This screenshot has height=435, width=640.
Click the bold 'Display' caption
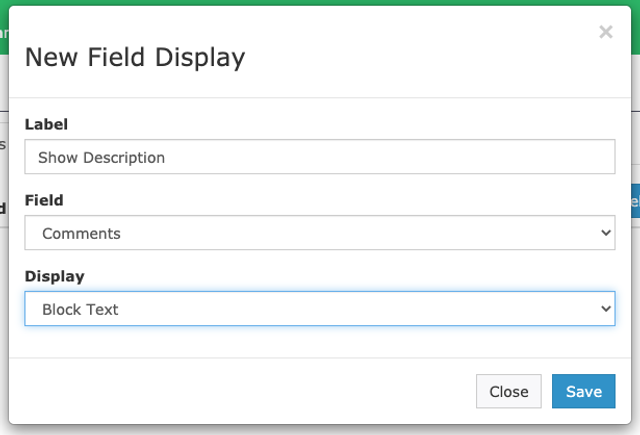[54, 276]
